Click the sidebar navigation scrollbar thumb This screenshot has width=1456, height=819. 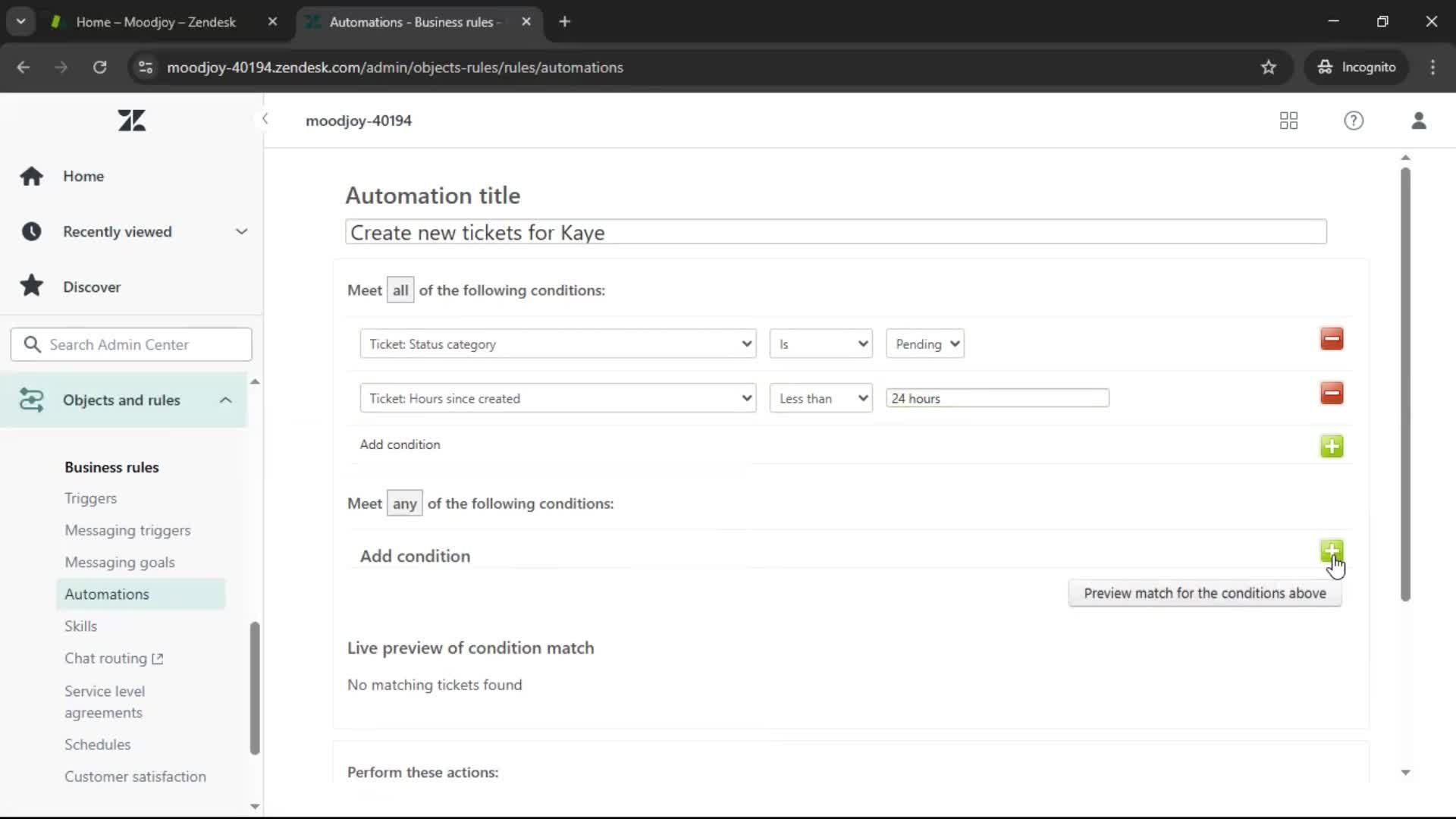[x=255, y=688]
